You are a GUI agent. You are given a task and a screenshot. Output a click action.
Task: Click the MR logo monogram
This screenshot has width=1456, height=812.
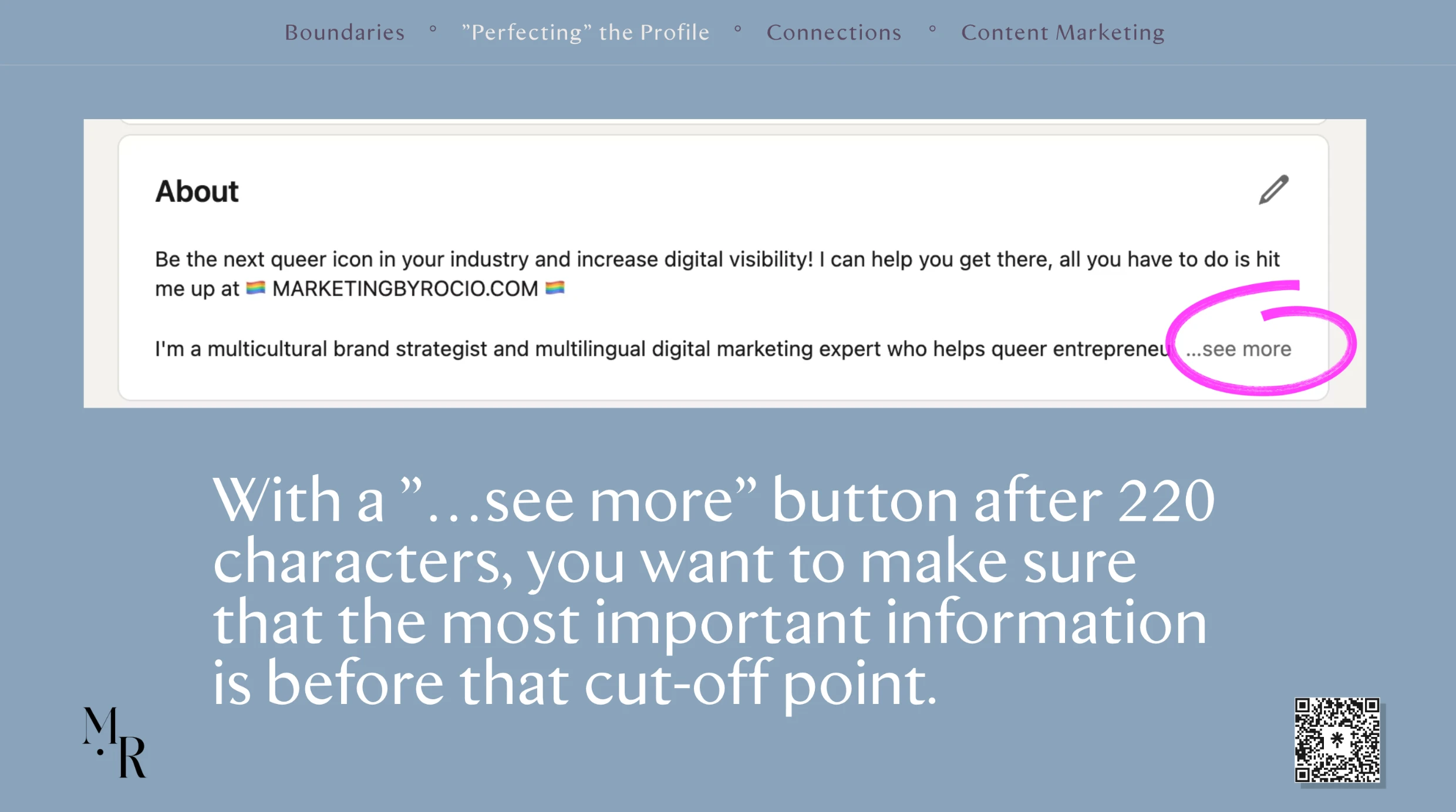click(114, 742)
